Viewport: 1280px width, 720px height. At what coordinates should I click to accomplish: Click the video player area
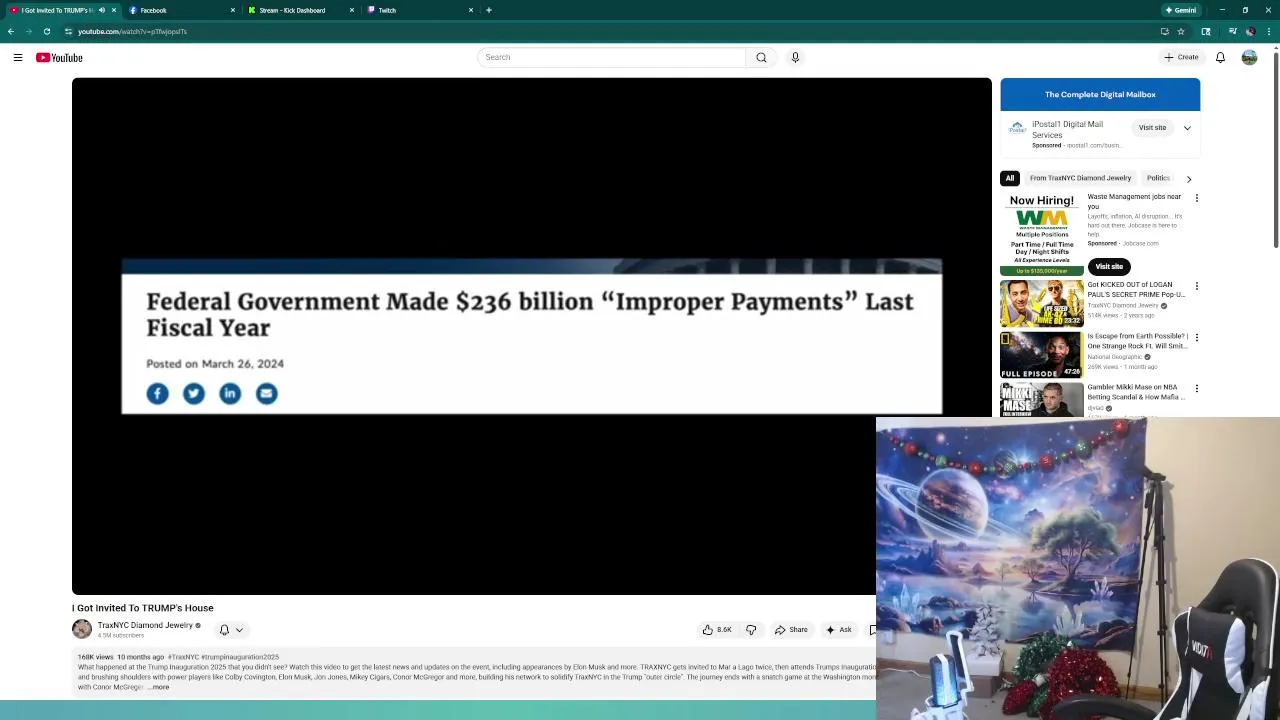coord(531,337)
